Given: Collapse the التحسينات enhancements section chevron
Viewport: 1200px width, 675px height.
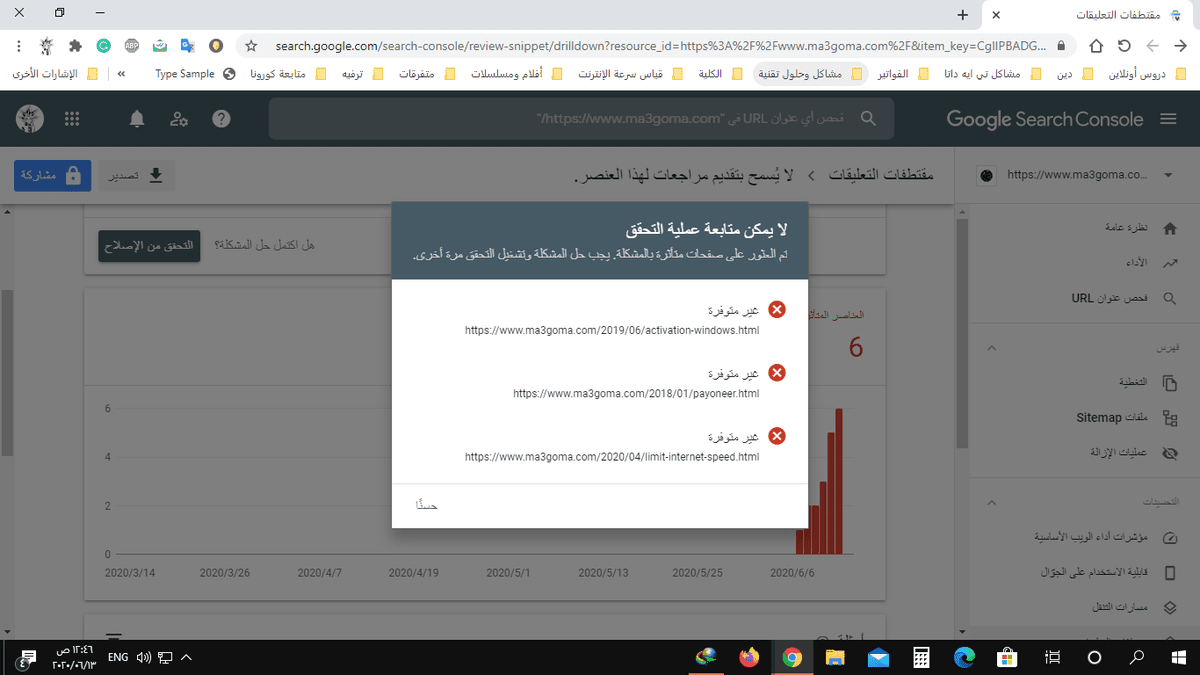Looking at the screenshot, I should [992, 502].
